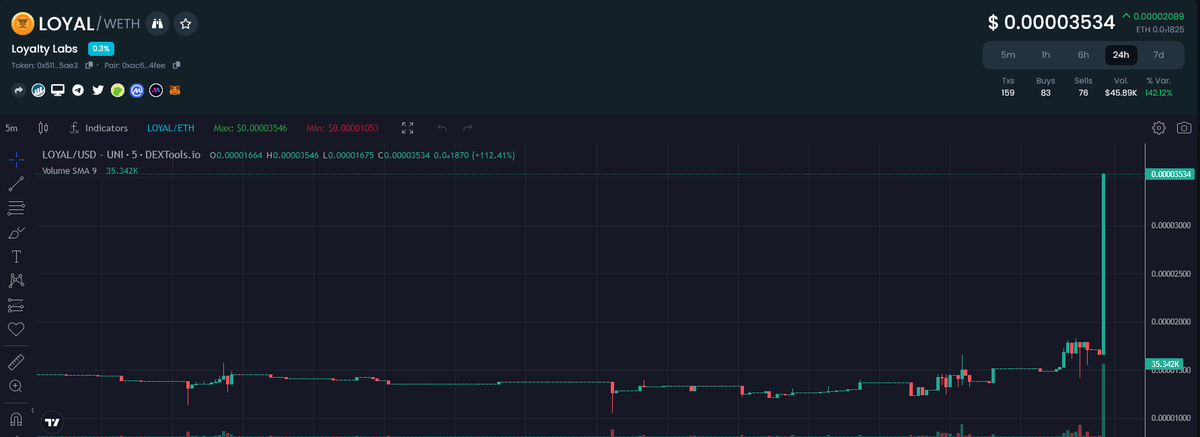Select the 1h stats timeframe tab
This screenshot has height=437, width=1200.
coord(1045,55)
